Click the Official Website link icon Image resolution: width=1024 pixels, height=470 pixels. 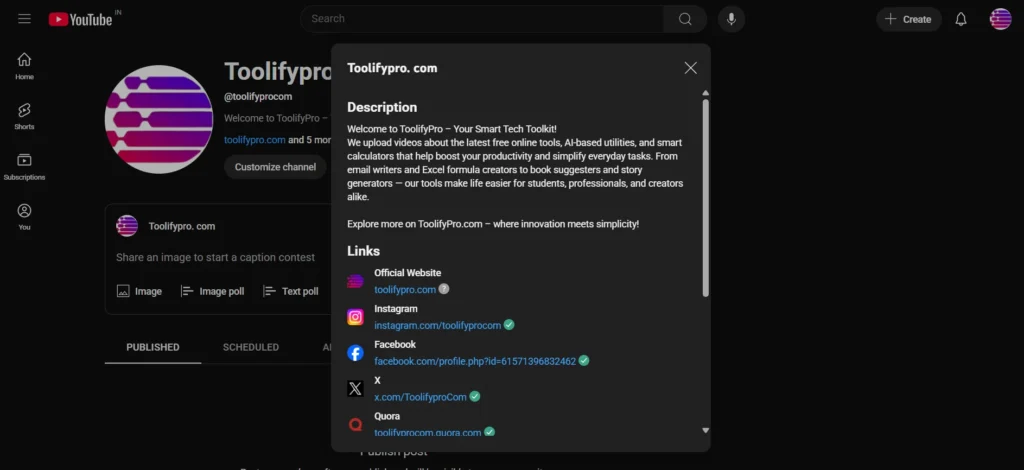coord(355,281)
